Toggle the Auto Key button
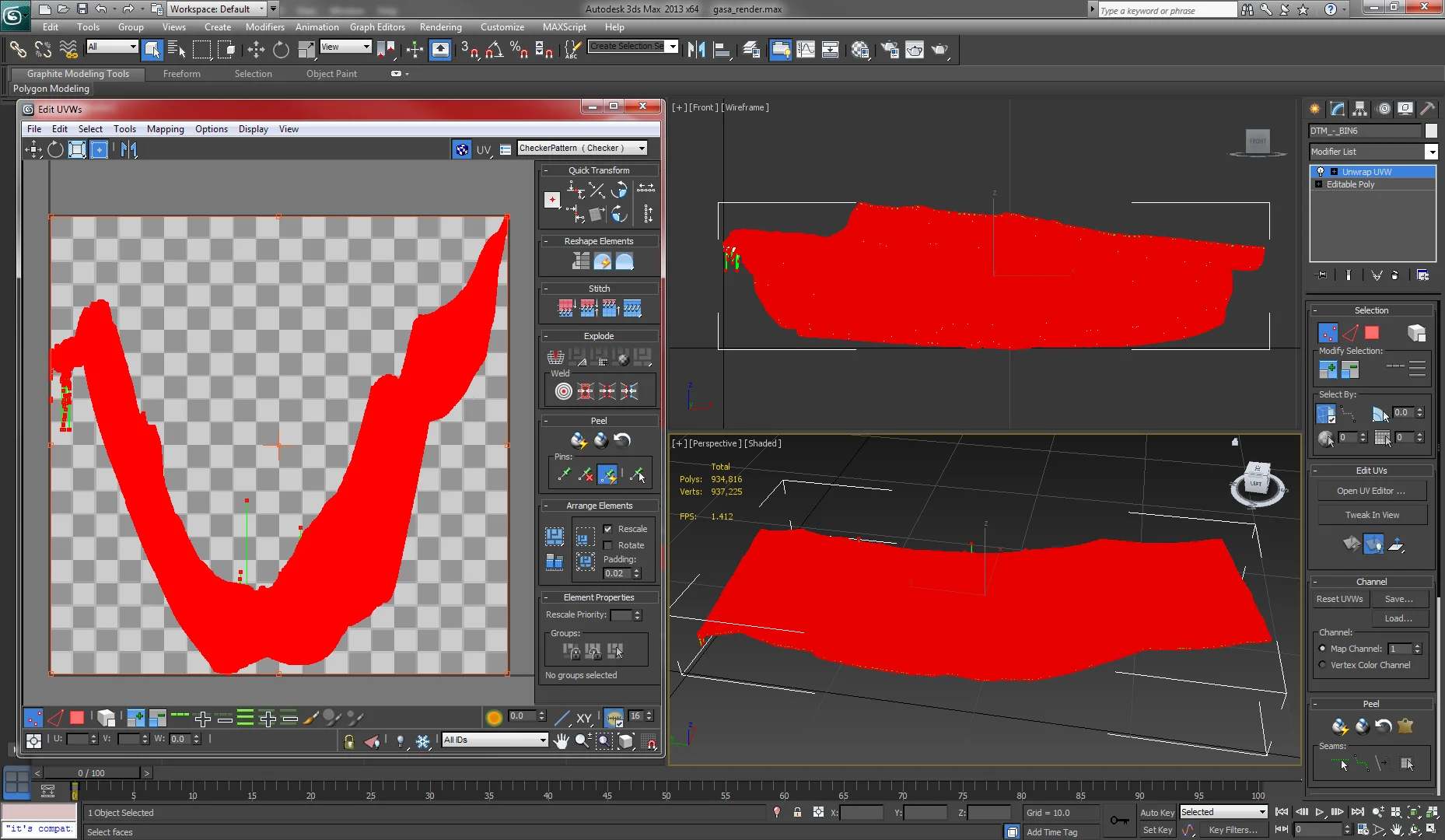Screen dimensions: 1445x840 [x=1156, y=813]
